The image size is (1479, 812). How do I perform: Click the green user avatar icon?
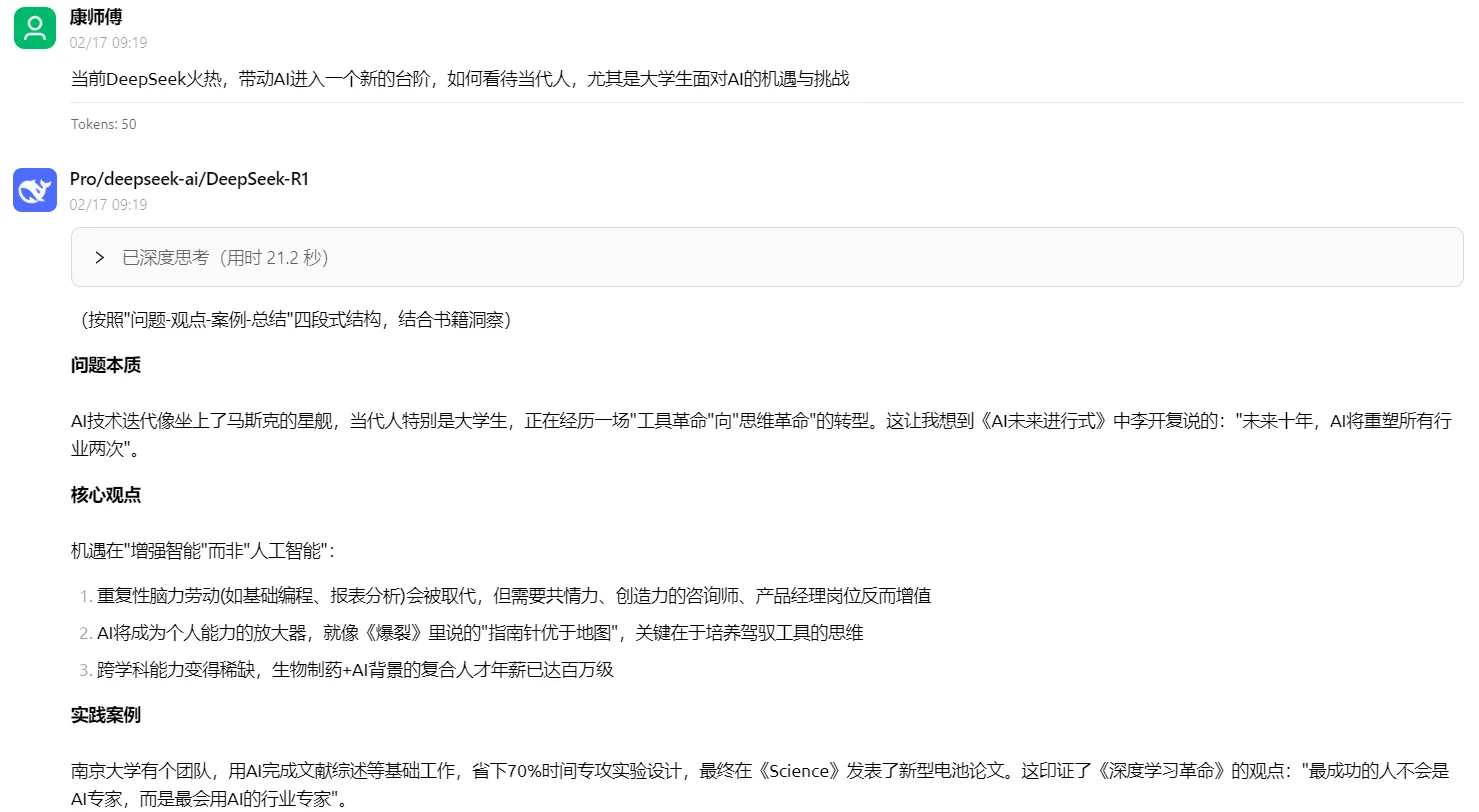coord(35,27)
